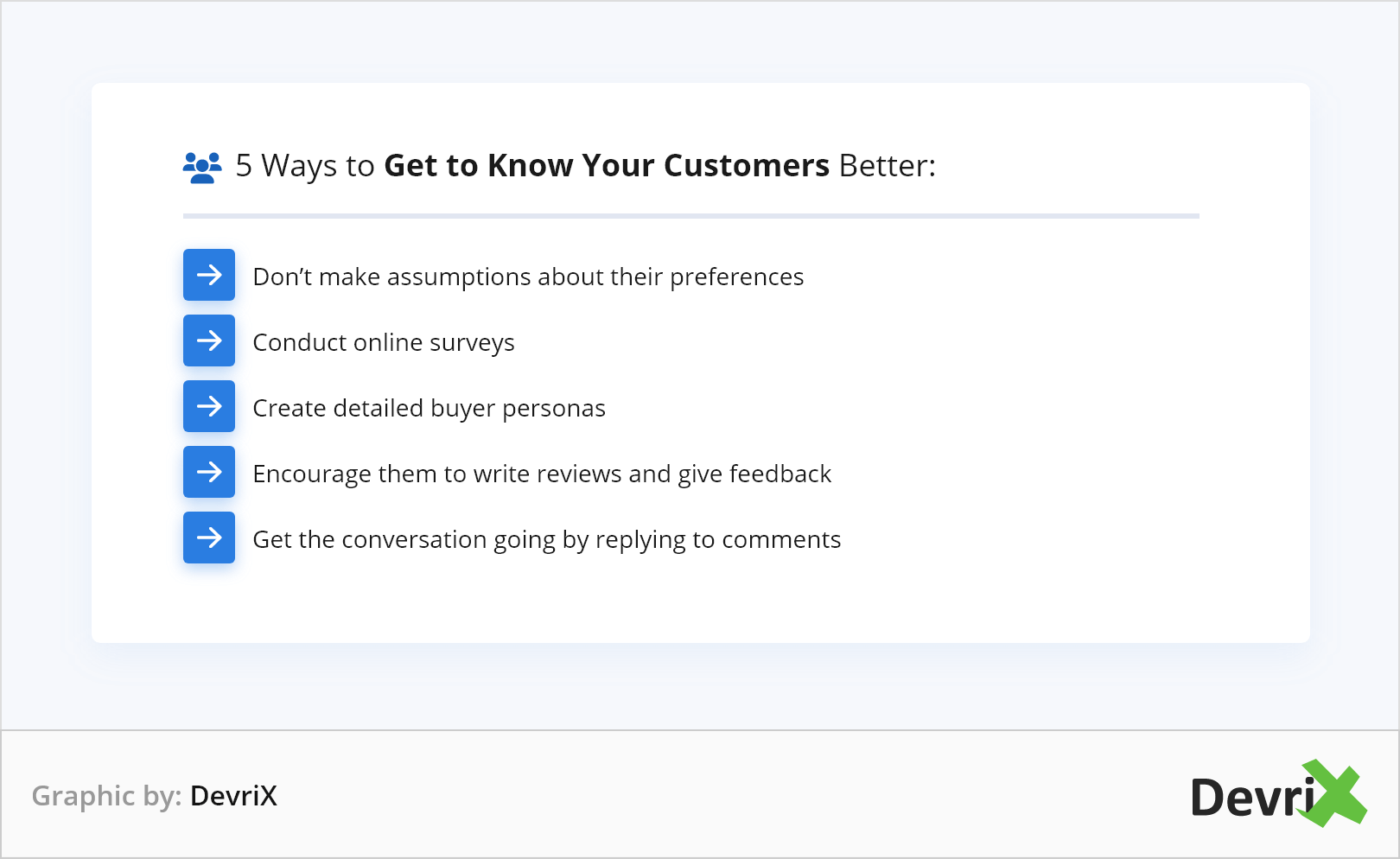Click the "DevriX" credit text in footer
The height and width of the screenshot is (859, 1400).
pyautogui.click(x=233, y=796)
